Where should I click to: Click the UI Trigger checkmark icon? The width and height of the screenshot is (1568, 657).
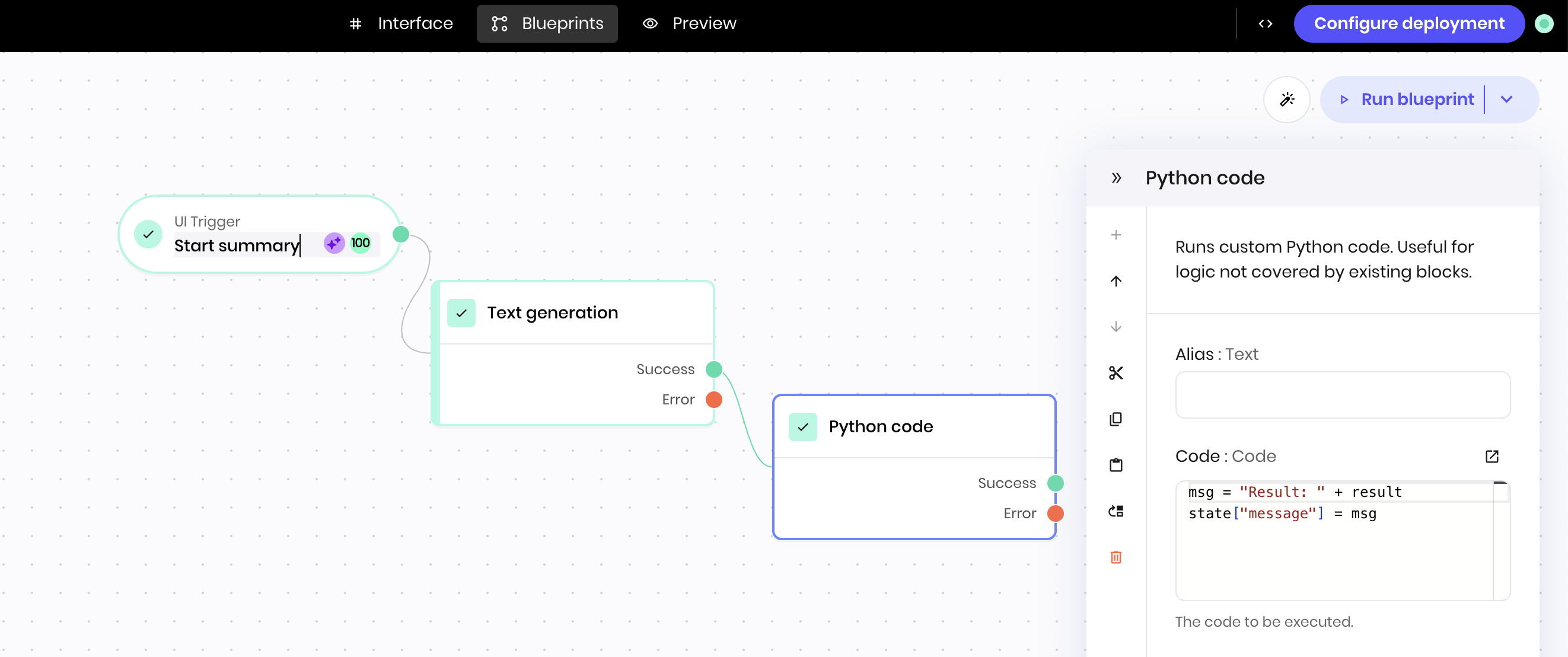click(148, 234)
